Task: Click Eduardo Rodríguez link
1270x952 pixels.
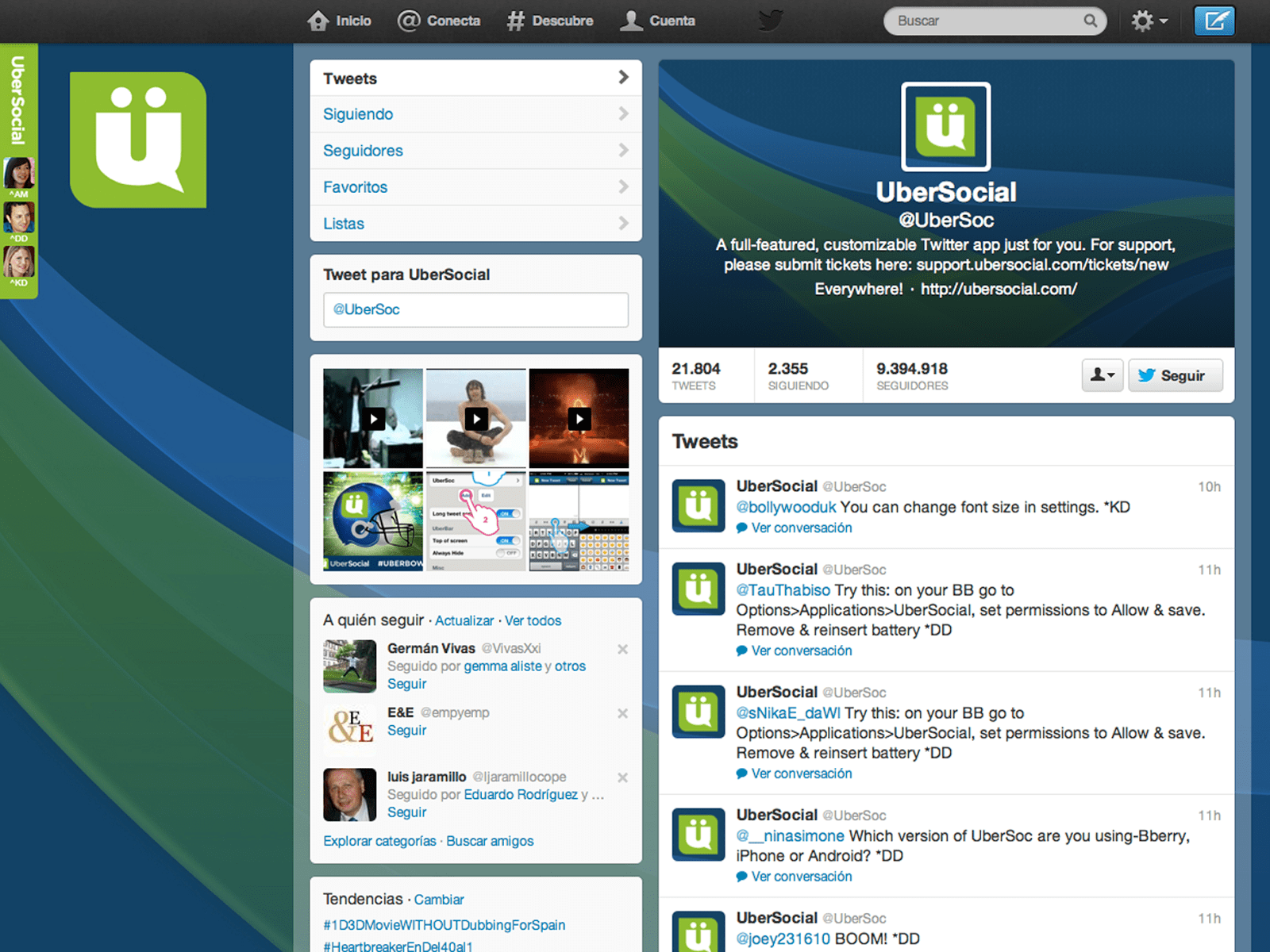Action: click(x=521, y=795)
